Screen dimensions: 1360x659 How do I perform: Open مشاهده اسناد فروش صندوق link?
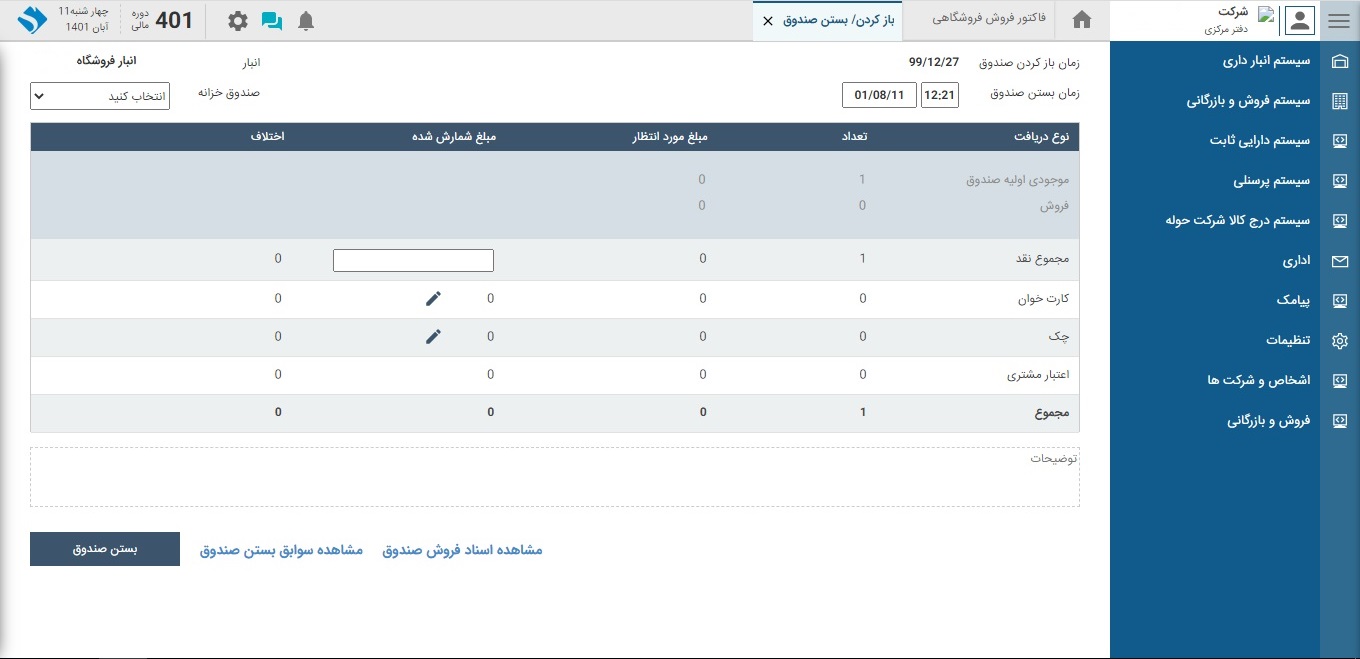pyautogui.click(x=462, y=550)
